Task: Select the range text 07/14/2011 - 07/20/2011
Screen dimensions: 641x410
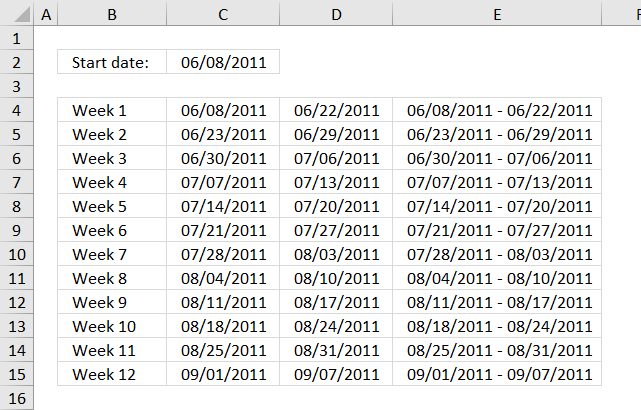Action: pyautogui.click(x=500, y=206)
